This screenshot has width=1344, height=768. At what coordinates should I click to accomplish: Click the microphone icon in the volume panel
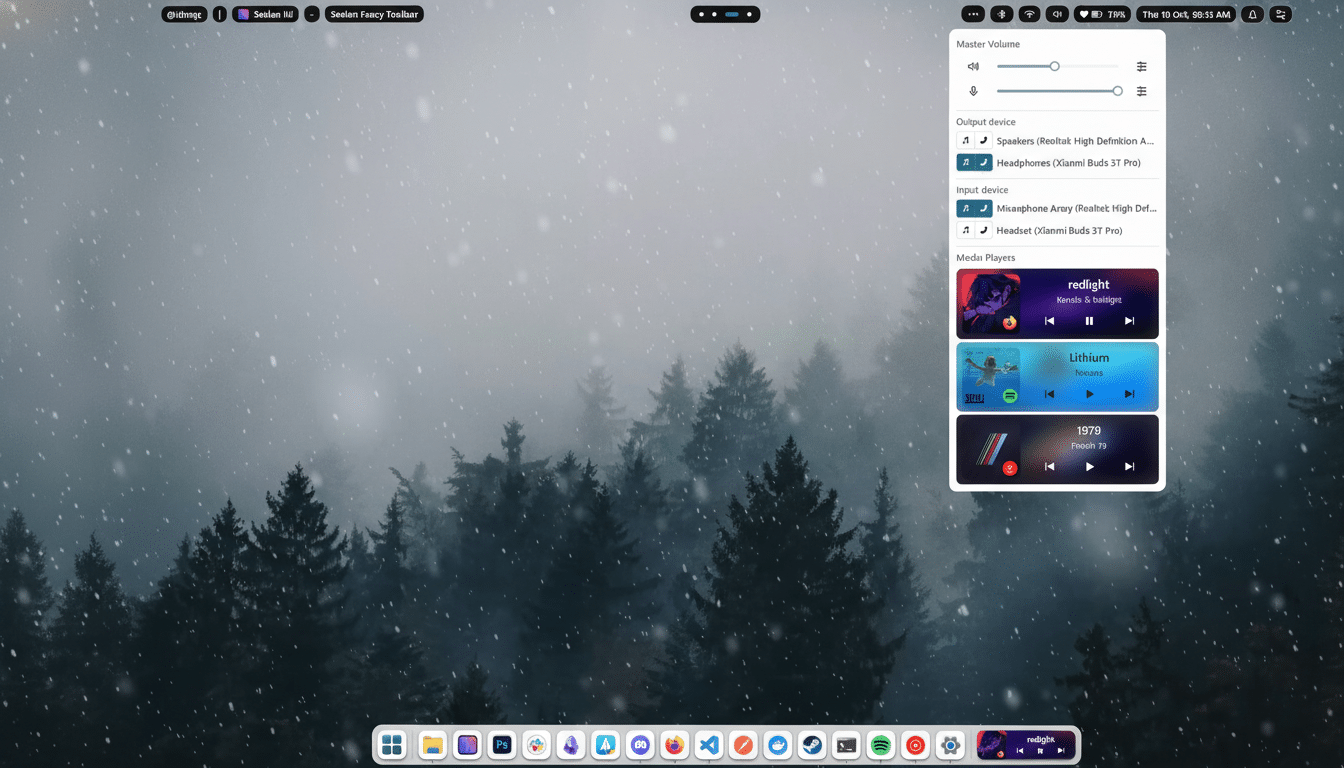click(972, 90)
